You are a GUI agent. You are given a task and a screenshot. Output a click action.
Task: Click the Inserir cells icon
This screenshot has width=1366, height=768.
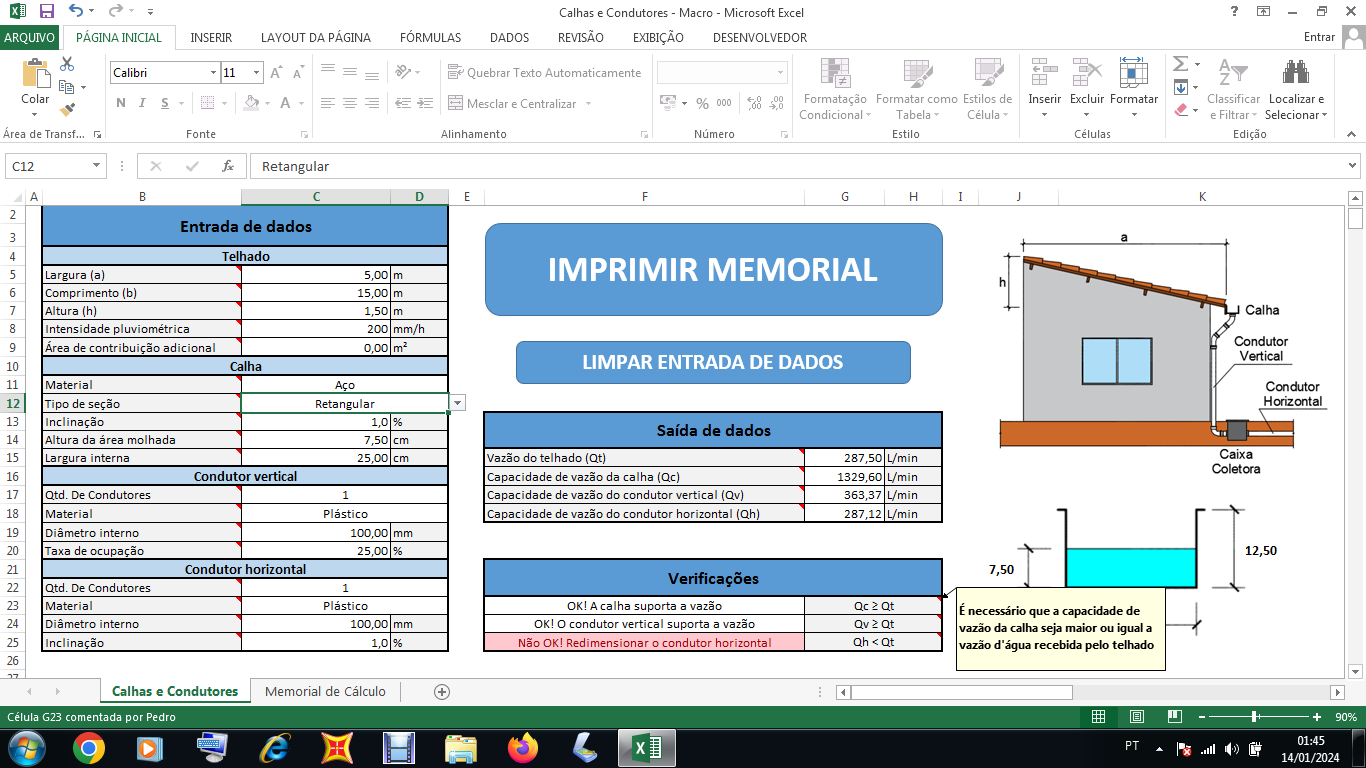1044,73
